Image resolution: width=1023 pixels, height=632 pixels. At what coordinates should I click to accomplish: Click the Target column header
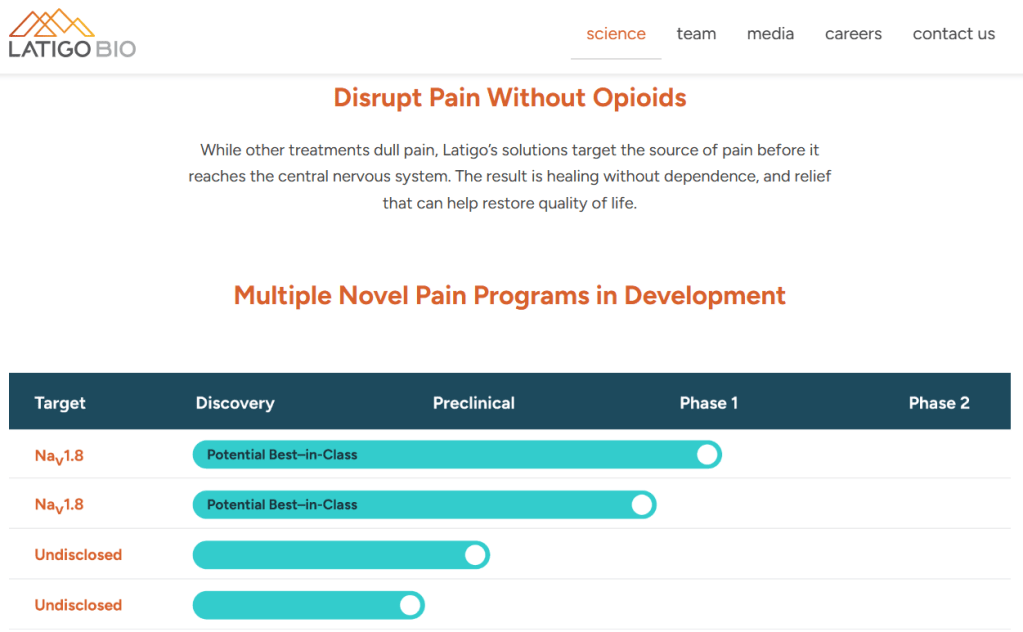60,403
